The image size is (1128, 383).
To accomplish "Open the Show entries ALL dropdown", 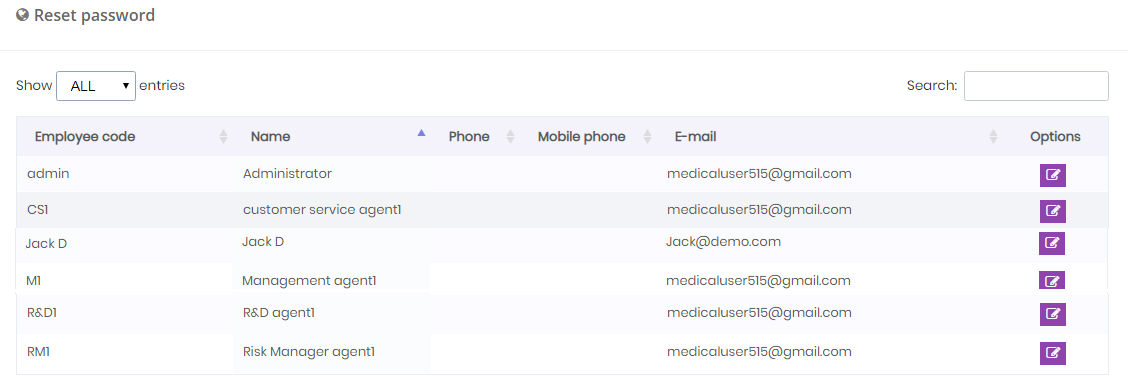I will tap(96, 86).
